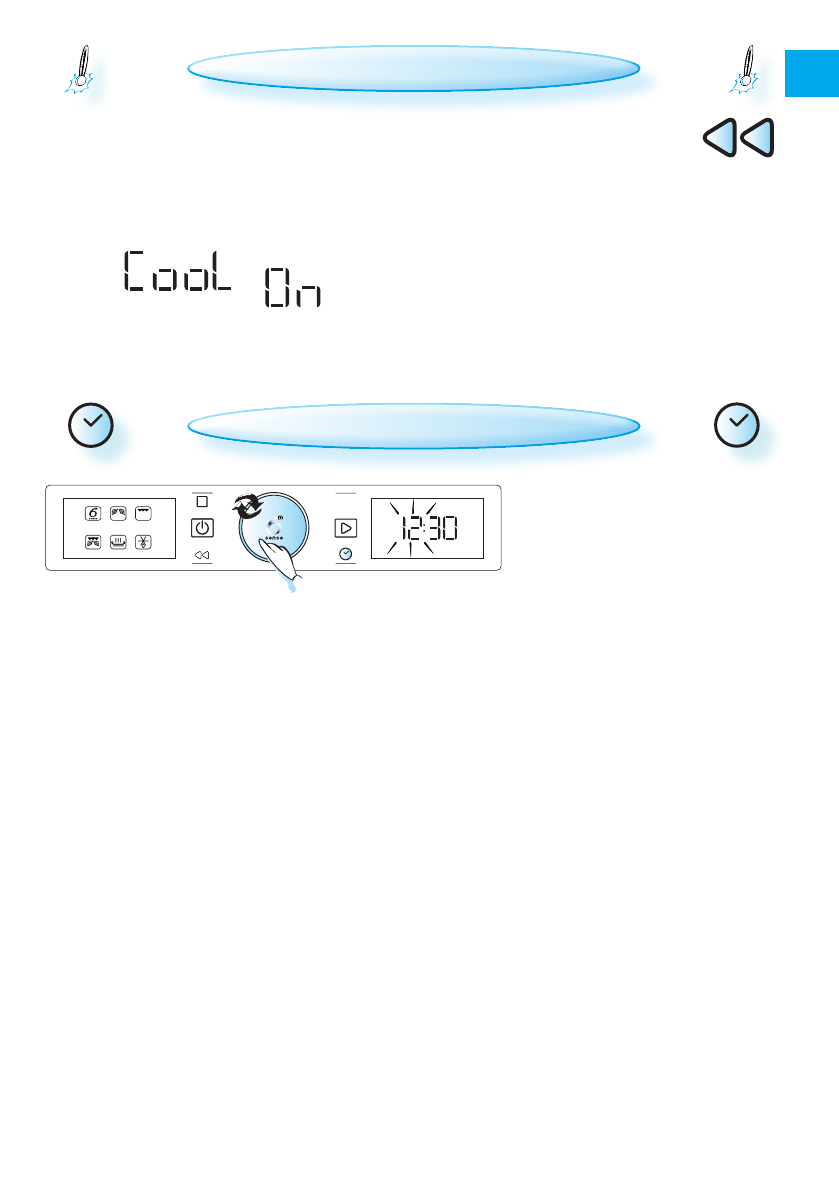Viewport: 839px width, 1191px height.
Task: Turn the central 6th Sense knob
Action: [x=273, y=528]
